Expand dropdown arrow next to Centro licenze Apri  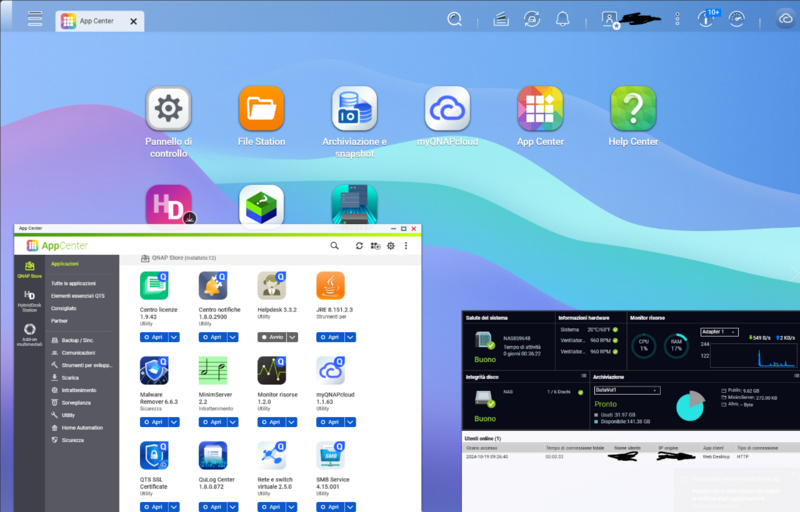pos(174,338)
